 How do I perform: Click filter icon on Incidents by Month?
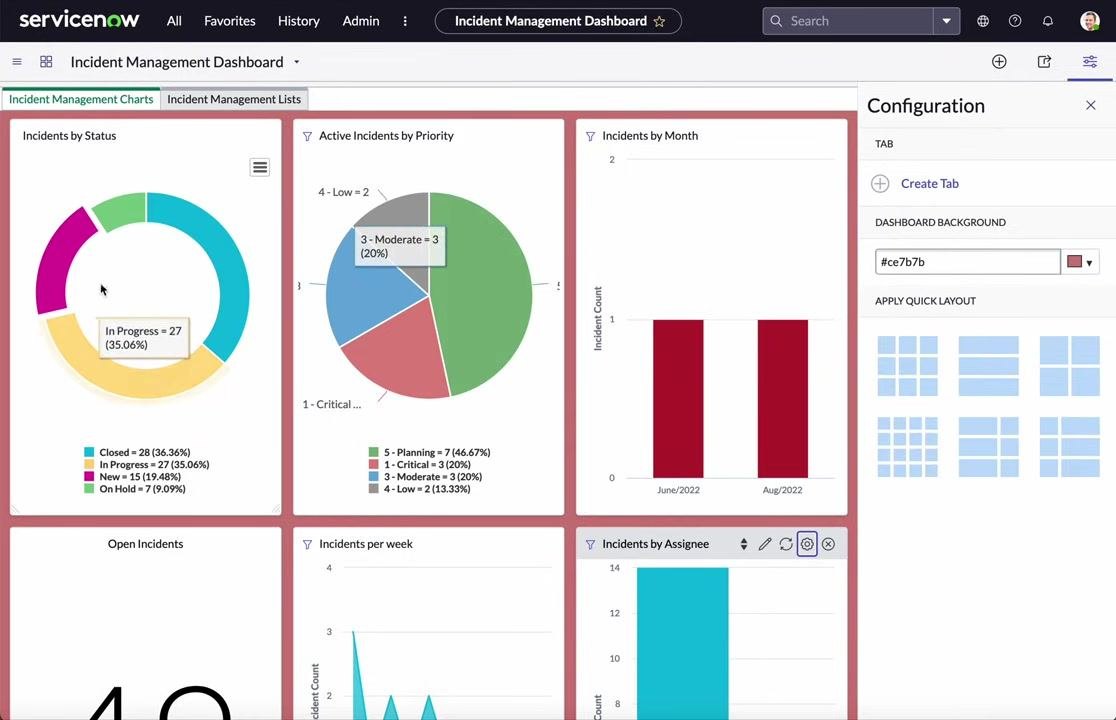pyautogui.click(x=591, y=136)
